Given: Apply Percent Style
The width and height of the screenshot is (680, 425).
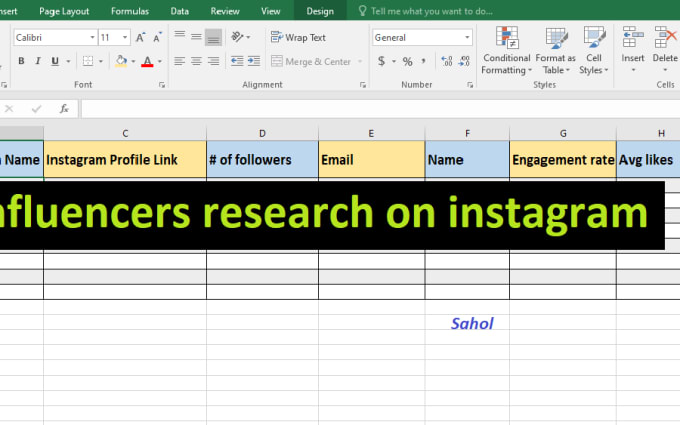Looking at the screenshot, I should pyautogui.click(x=407, y=61).
